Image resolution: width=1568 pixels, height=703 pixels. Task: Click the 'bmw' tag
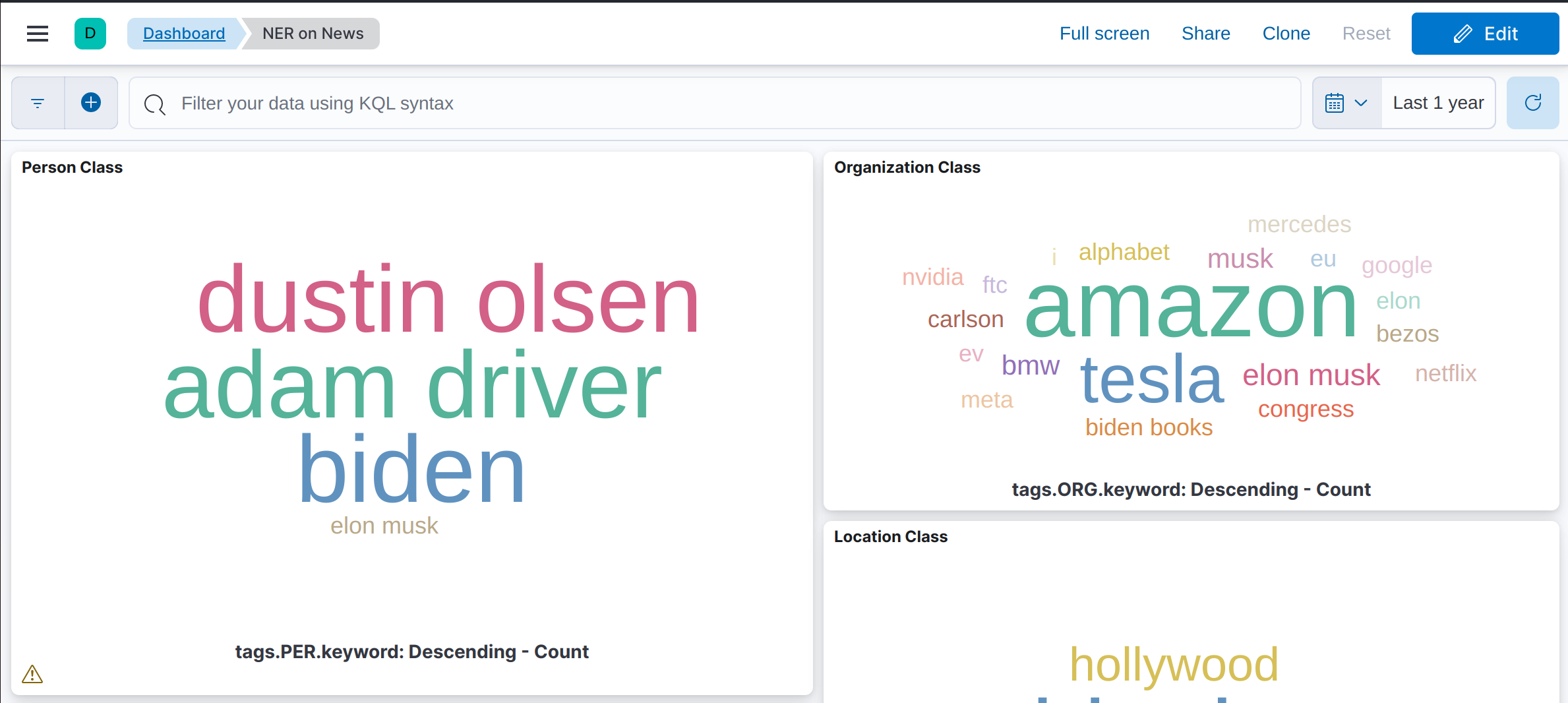point(1030,365)
